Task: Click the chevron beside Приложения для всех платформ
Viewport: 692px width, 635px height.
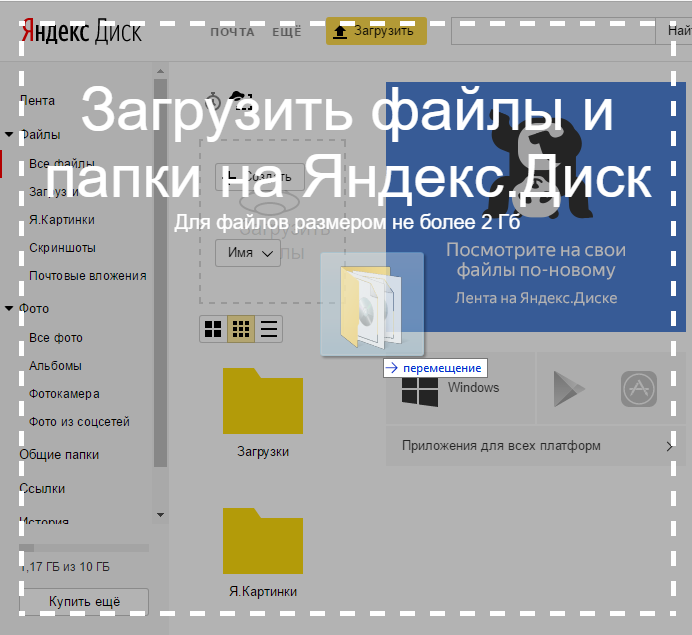Action: (669, 446)
